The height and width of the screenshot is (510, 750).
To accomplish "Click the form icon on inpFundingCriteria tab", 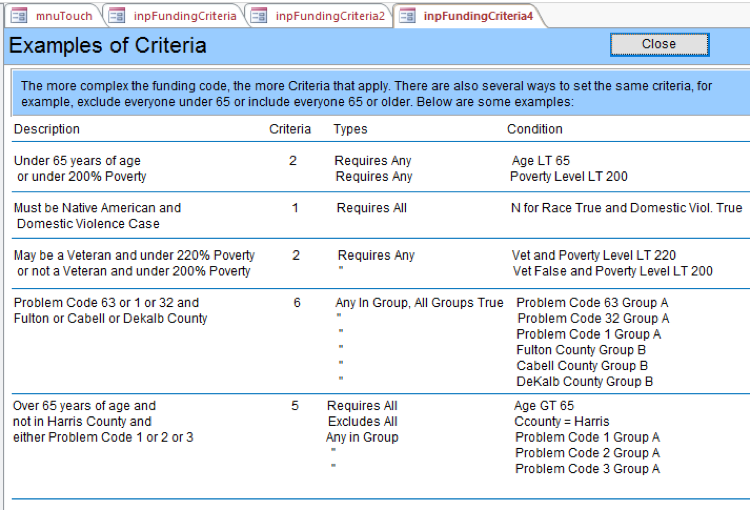I will point(117,16).
